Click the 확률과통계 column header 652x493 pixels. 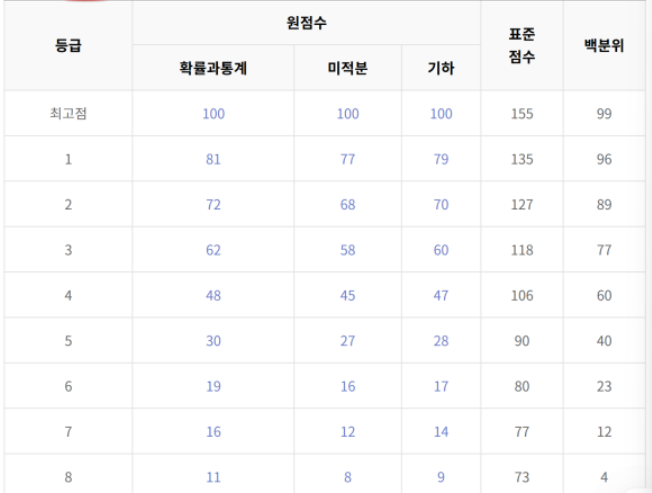[213, 68]
